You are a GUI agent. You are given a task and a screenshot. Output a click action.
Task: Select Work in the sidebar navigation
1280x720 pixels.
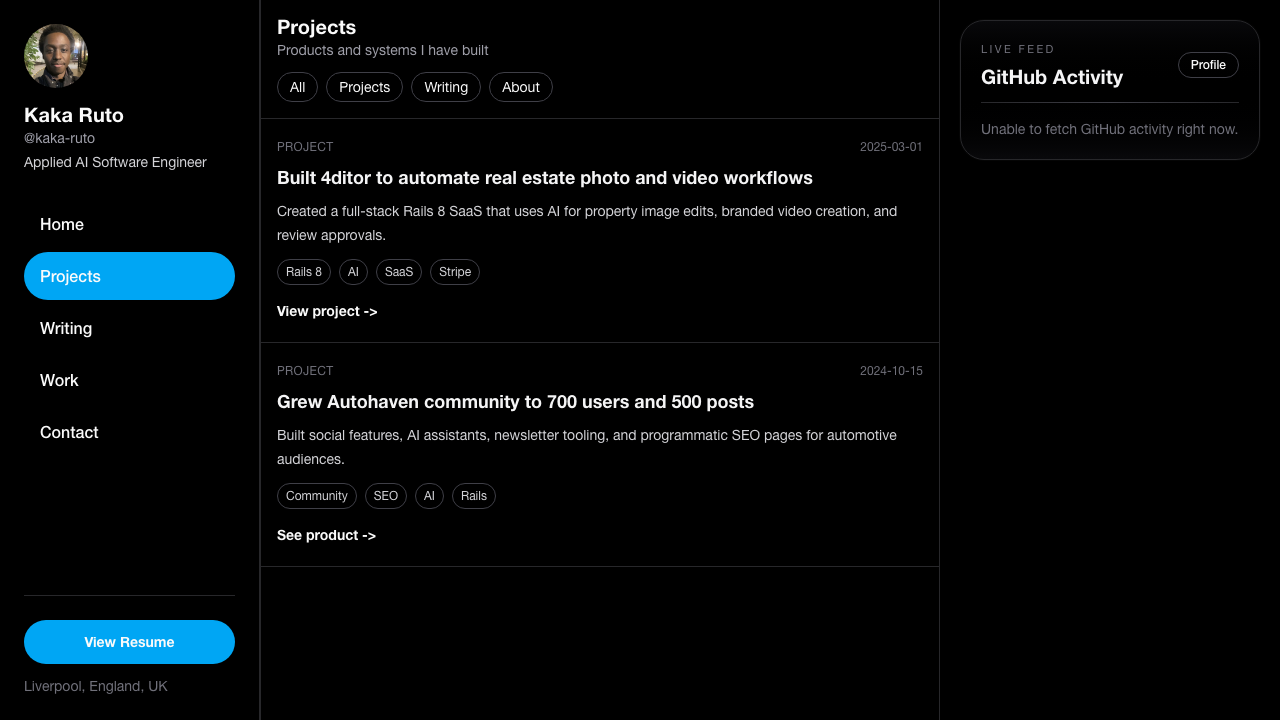[59, 380]
